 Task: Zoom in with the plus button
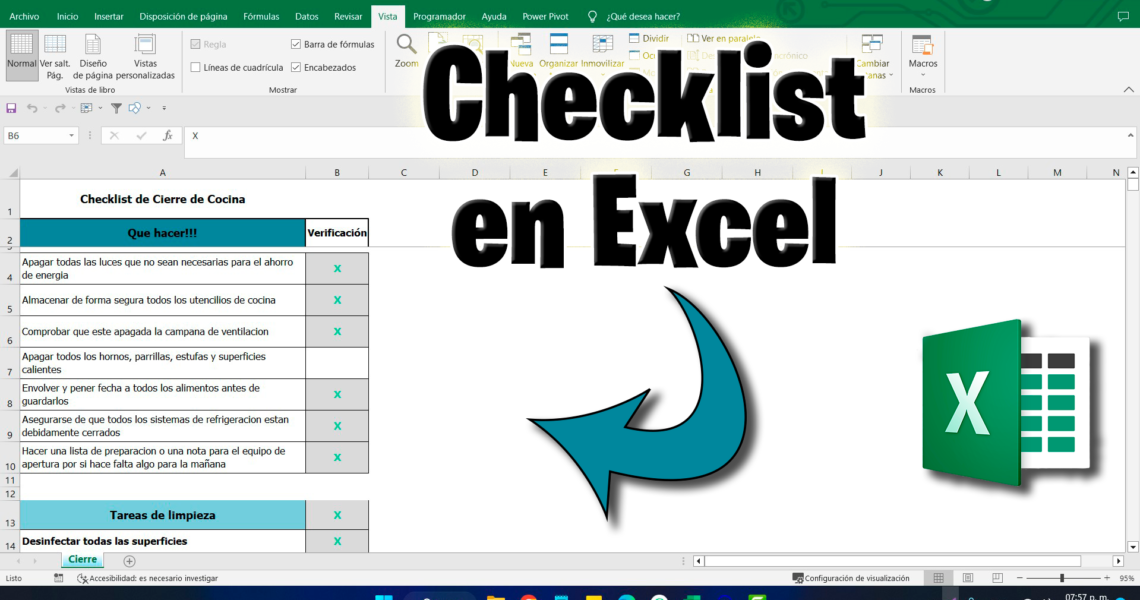click(1107, 578)
